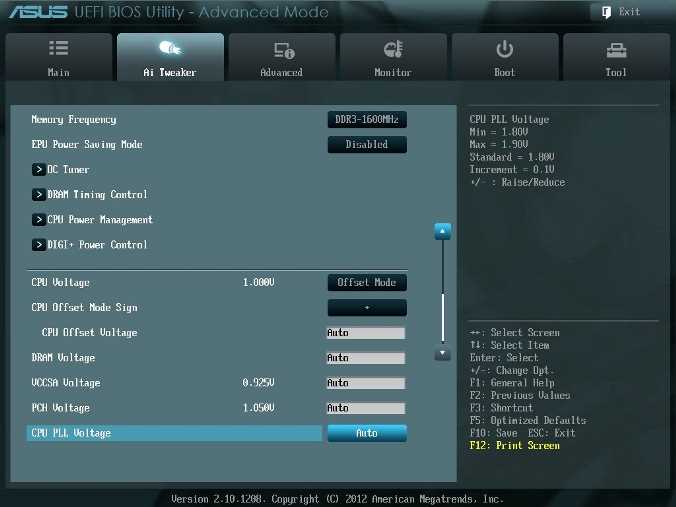The image size is (676, 507).
Task: Expand DRAM Timing Control submenu arrow
Action: click(x=39, y=194)
